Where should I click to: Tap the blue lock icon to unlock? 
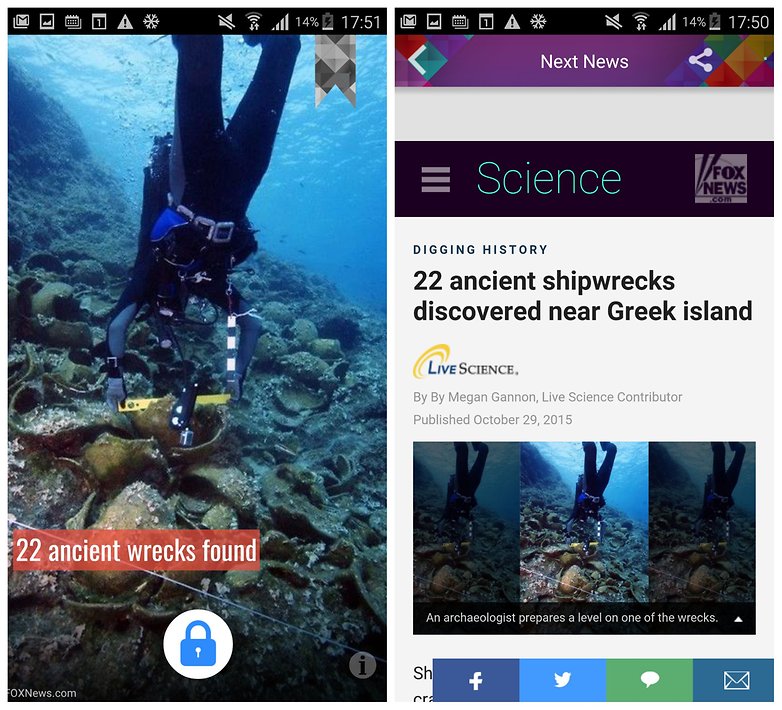click(x=198, y=644)
